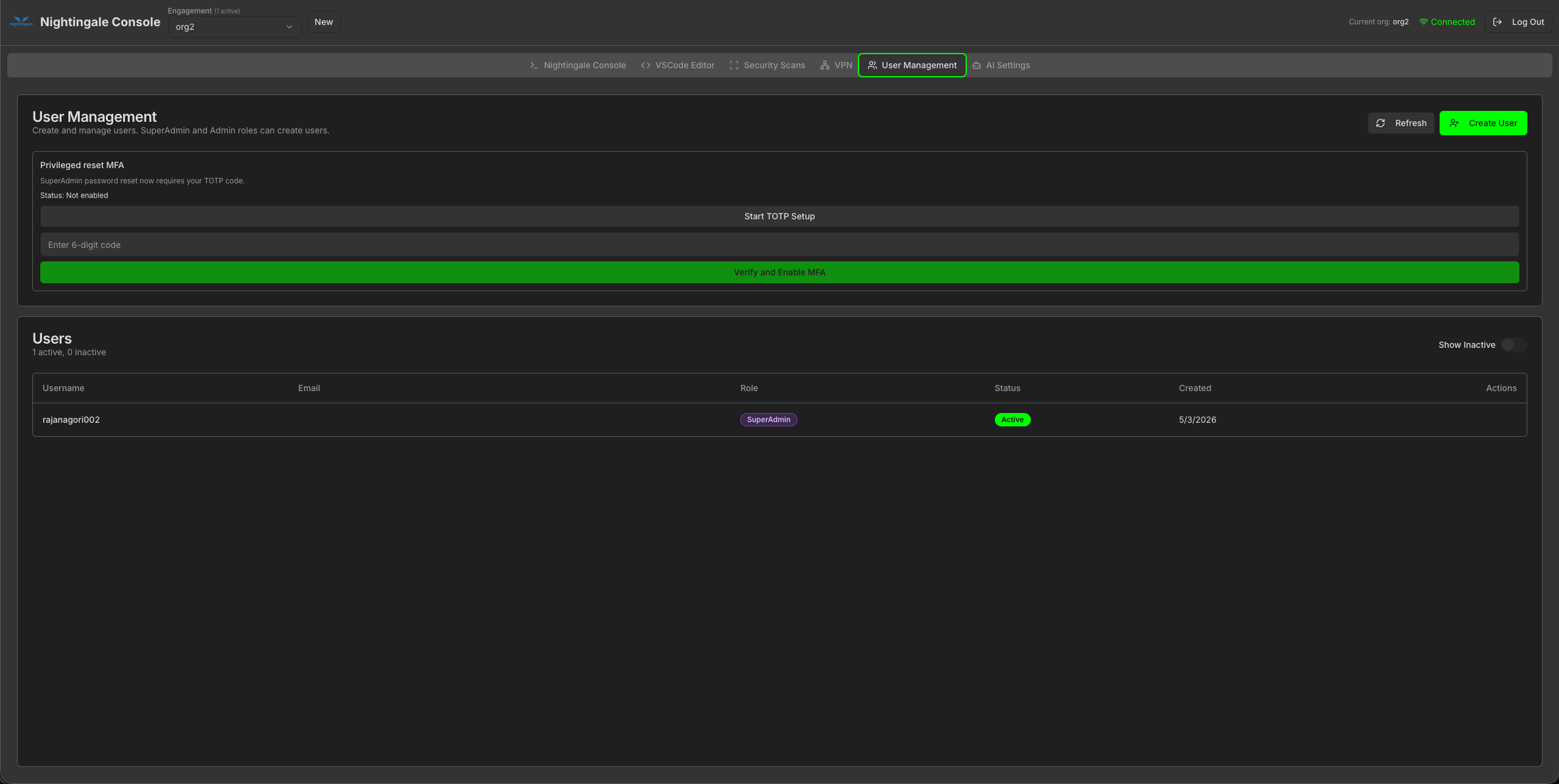Click username rajanagori002
Viewport: 1559px width, 784px height.
(71, 420)
